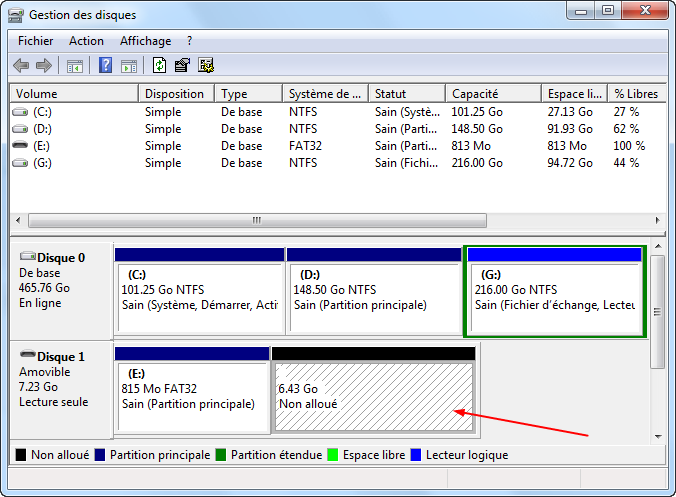Click the blue Lecteur logique legend swatch
This screenshot has height=497, width=676.
(416, 455)
